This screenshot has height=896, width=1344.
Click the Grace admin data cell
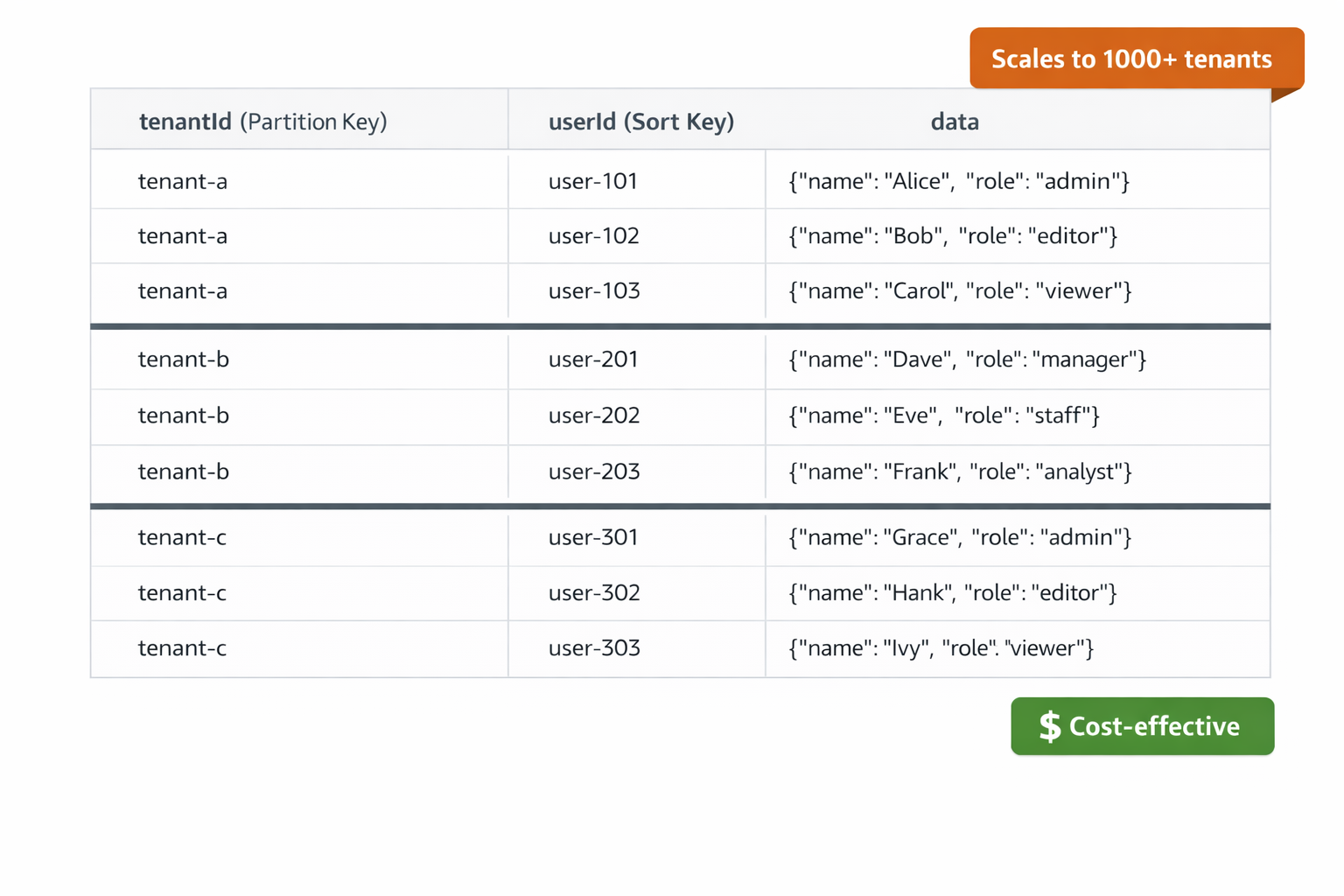960,537
